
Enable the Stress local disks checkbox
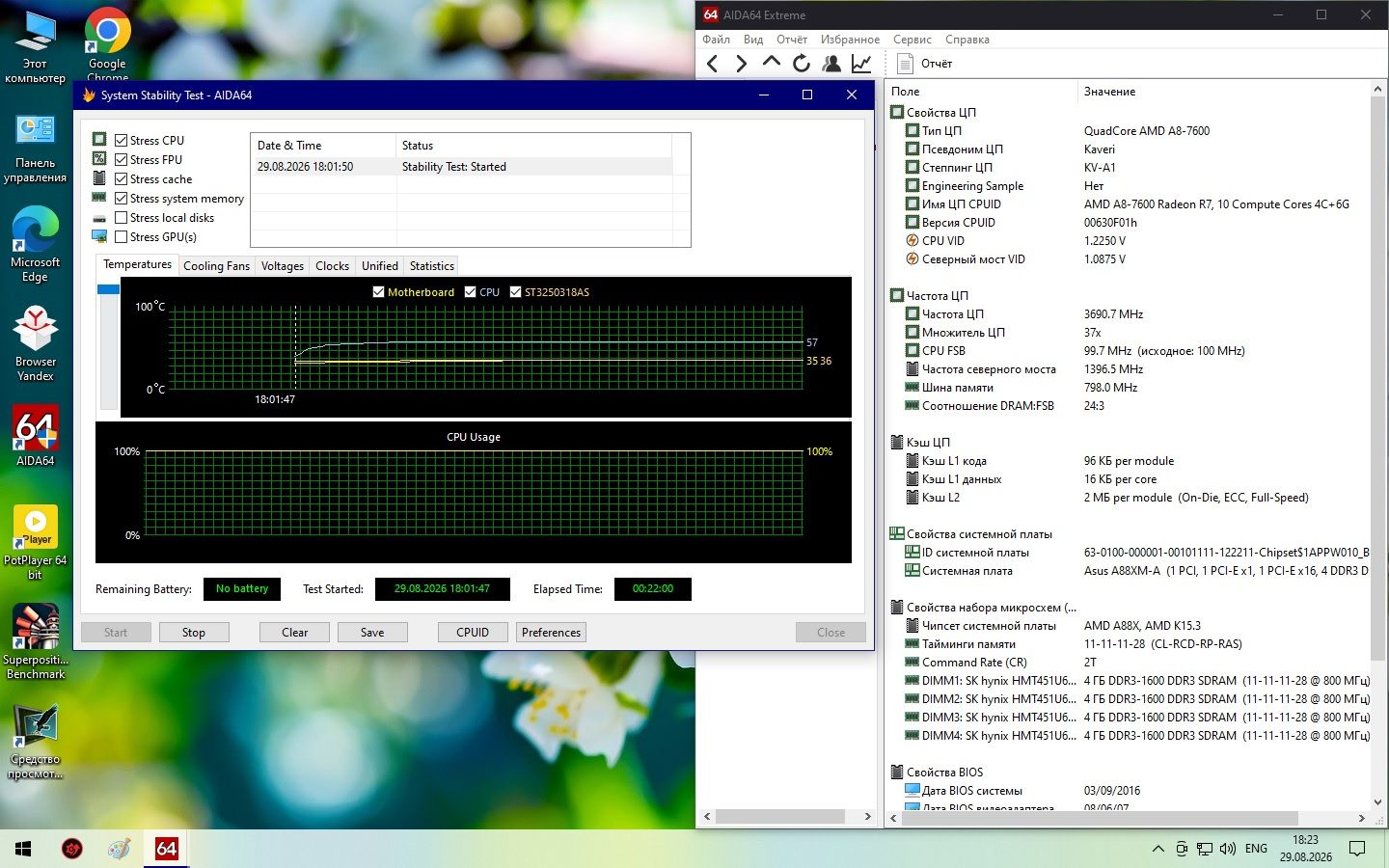coord(122,217)
